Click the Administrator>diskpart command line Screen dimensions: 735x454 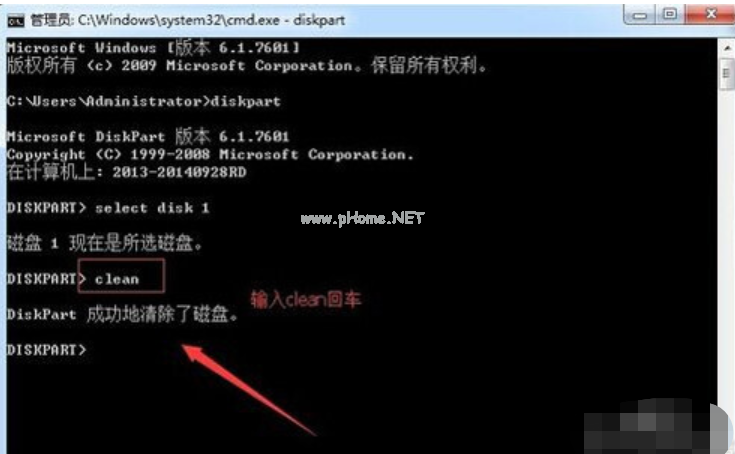tap(143, 101)
